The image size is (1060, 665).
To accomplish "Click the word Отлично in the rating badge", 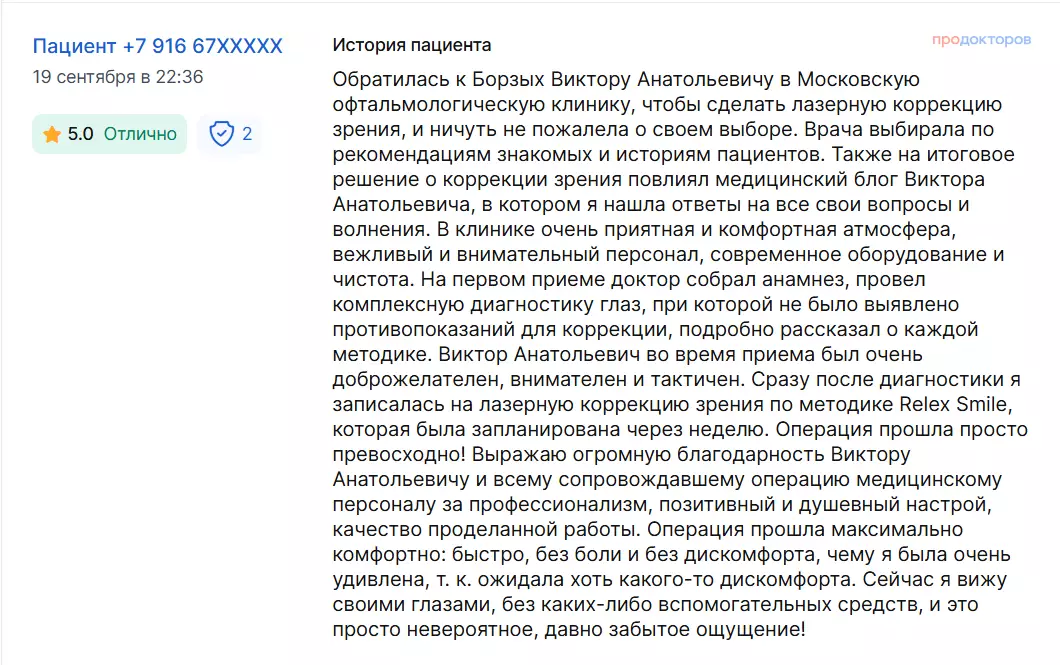I will (140, 134).
